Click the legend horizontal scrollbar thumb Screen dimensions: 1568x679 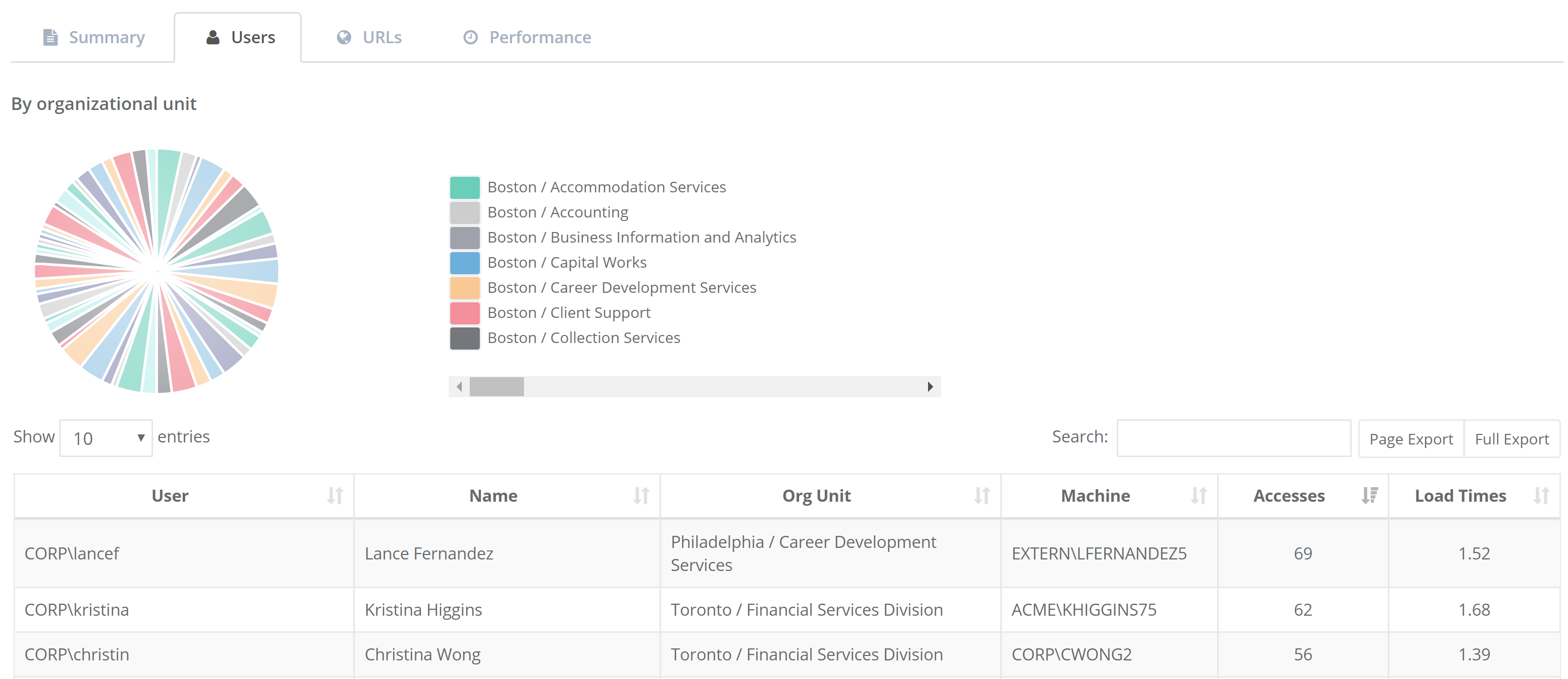(496, 387)
